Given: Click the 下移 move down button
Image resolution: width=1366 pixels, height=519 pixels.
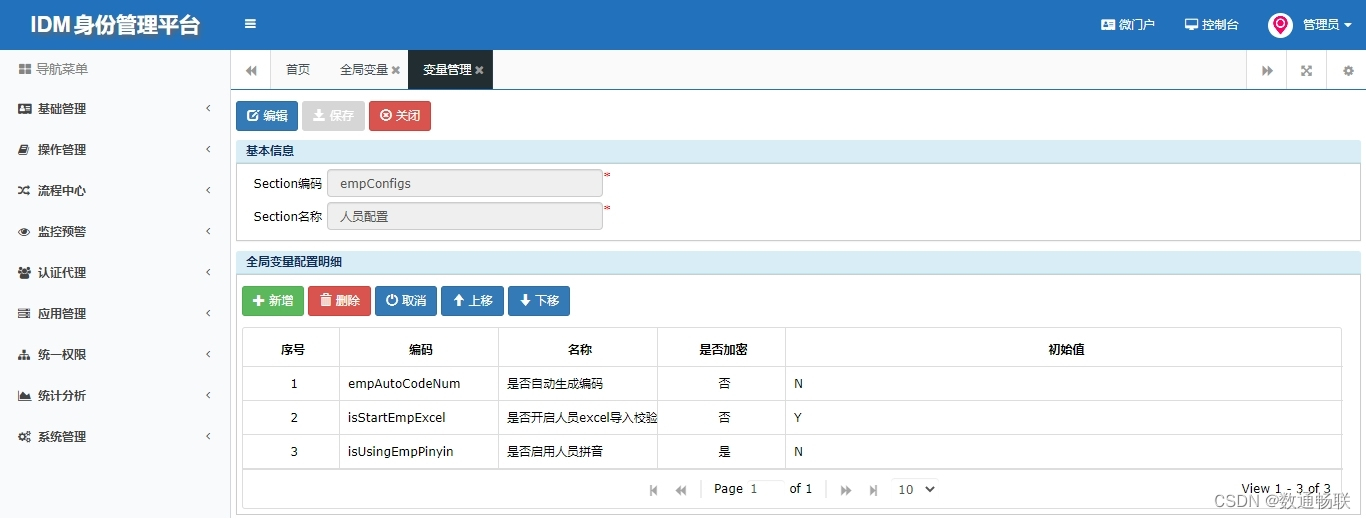Looking at the screenshot, I should (539, 301).
